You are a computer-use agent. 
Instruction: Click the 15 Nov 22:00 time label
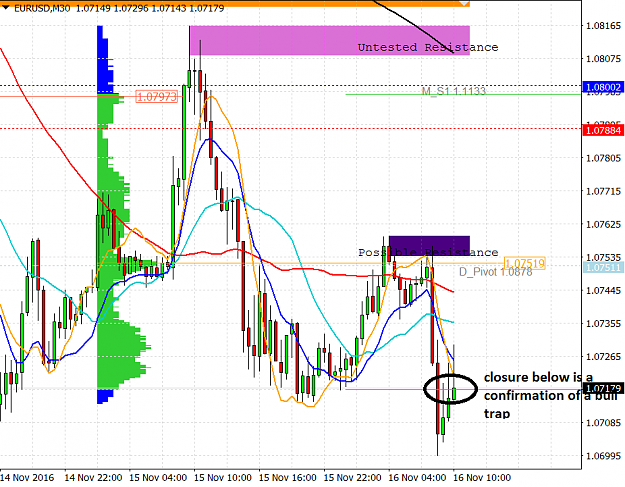click(x=353, y=477)
